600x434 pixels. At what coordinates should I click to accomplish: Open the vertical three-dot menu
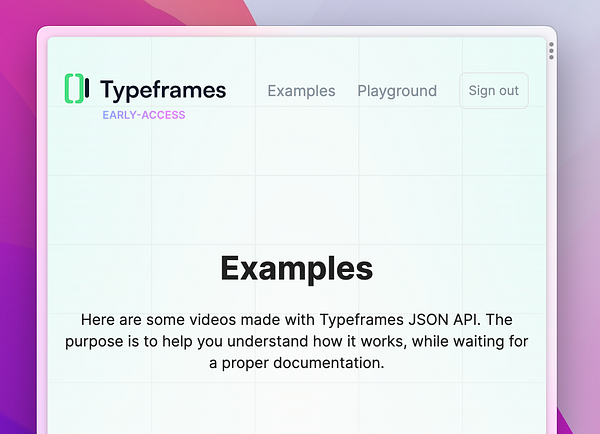(x=551, y=51)
